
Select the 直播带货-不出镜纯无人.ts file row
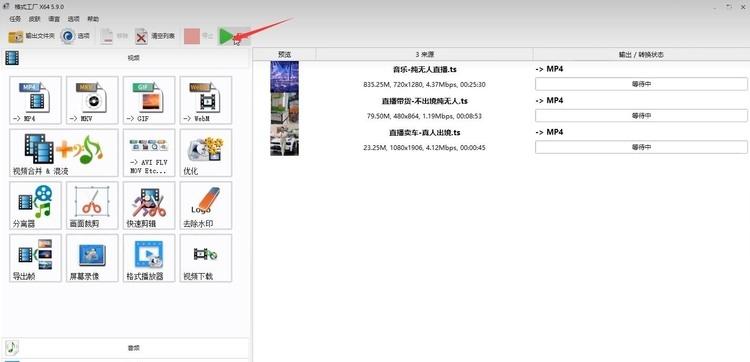pyautogui.click(x=501, y=108)
